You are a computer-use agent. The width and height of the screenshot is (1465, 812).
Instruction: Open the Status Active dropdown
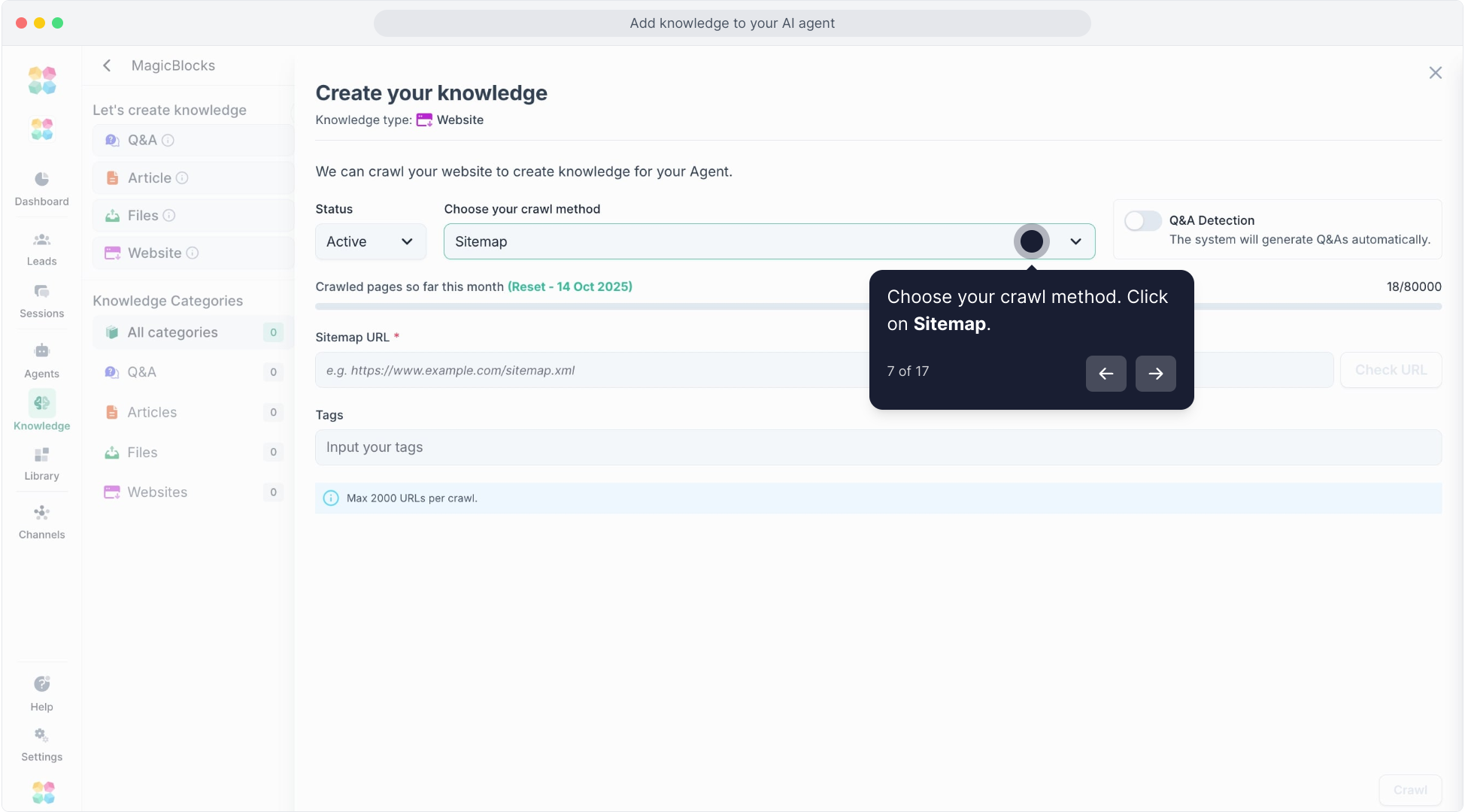coord(370,242)
